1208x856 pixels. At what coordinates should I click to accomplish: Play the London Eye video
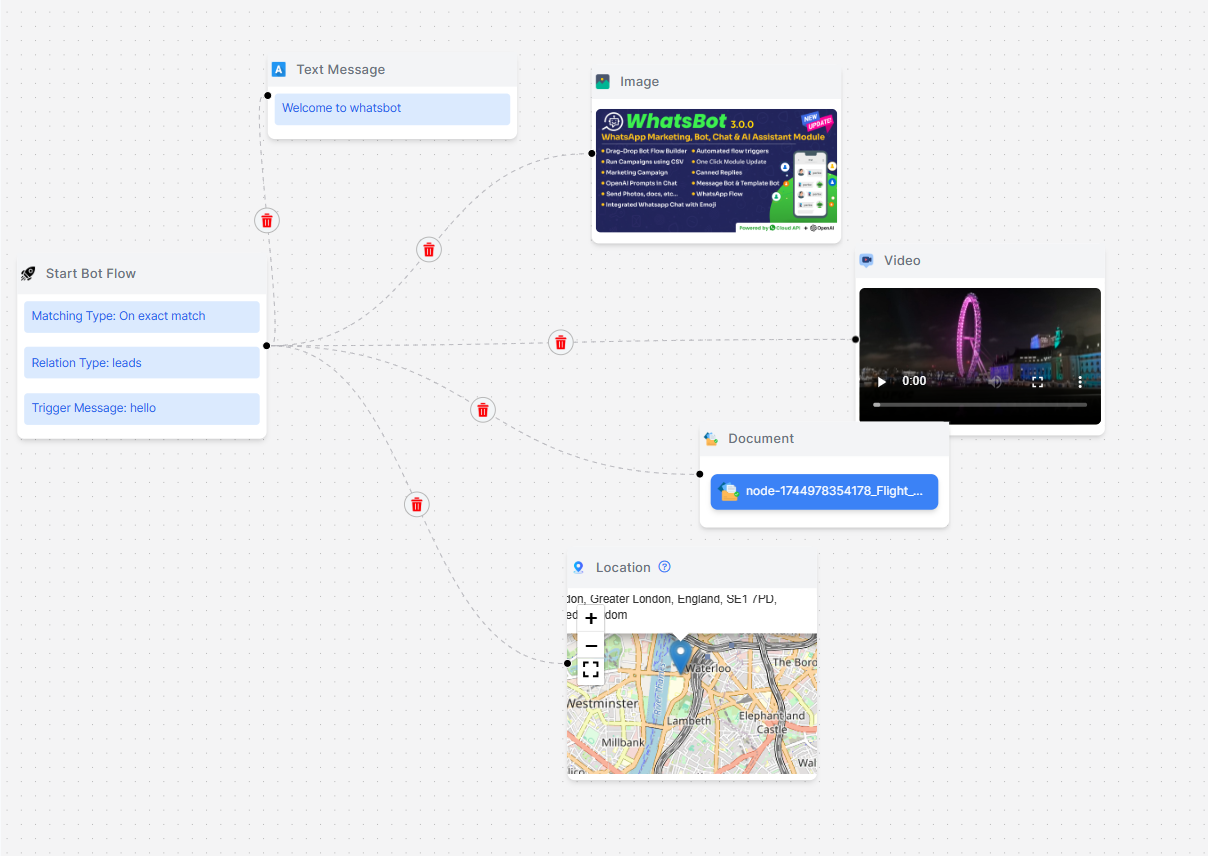click(x=881, y=382)
